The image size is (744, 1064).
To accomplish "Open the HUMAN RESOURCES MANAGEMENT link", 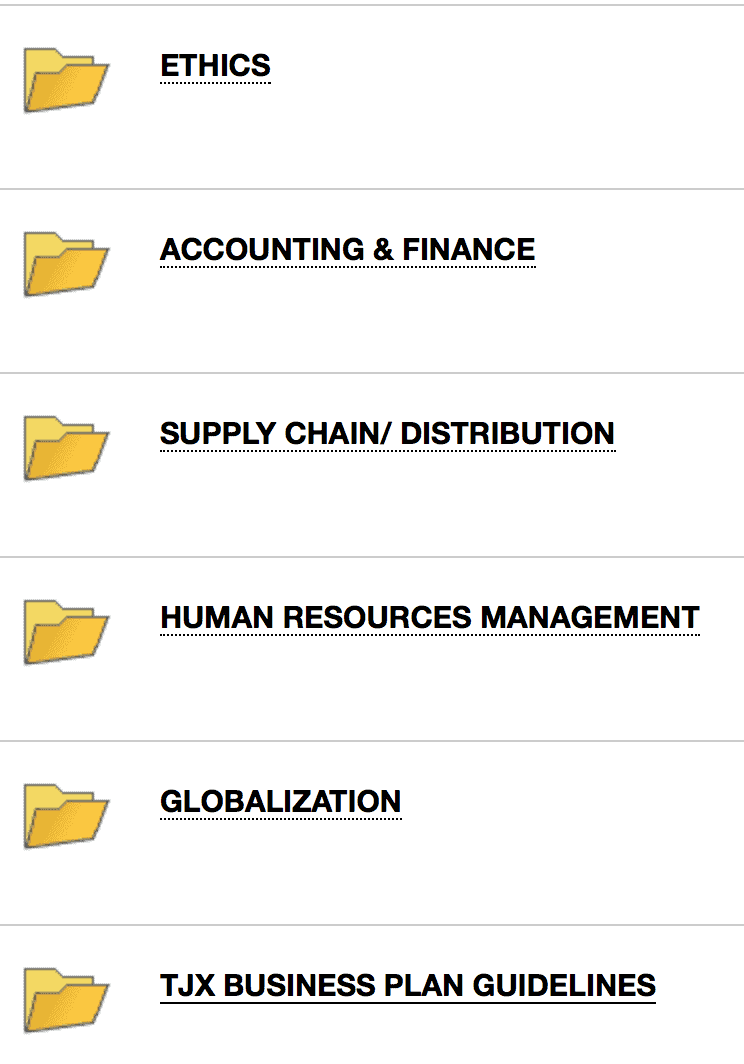I will point(429,618).
